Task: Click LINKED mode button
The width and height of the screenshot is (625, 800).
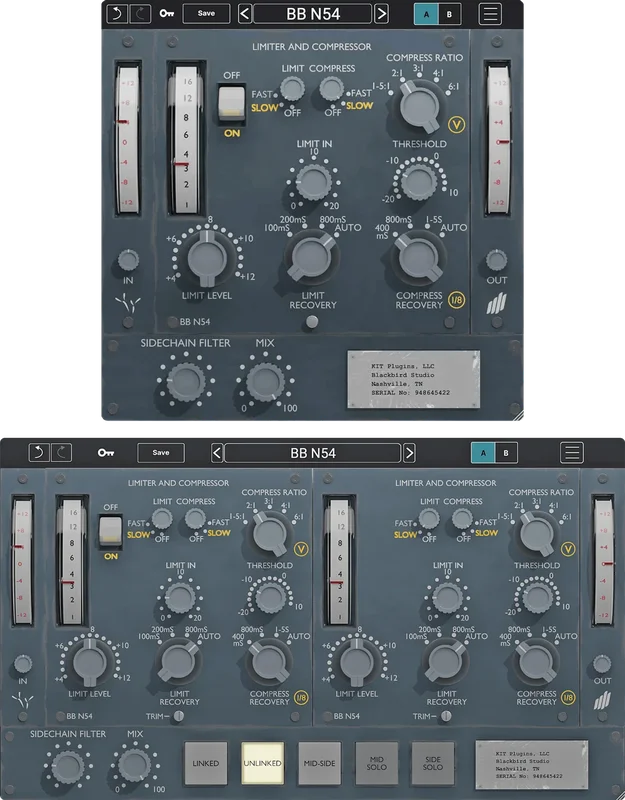Action: click(206, 763)
